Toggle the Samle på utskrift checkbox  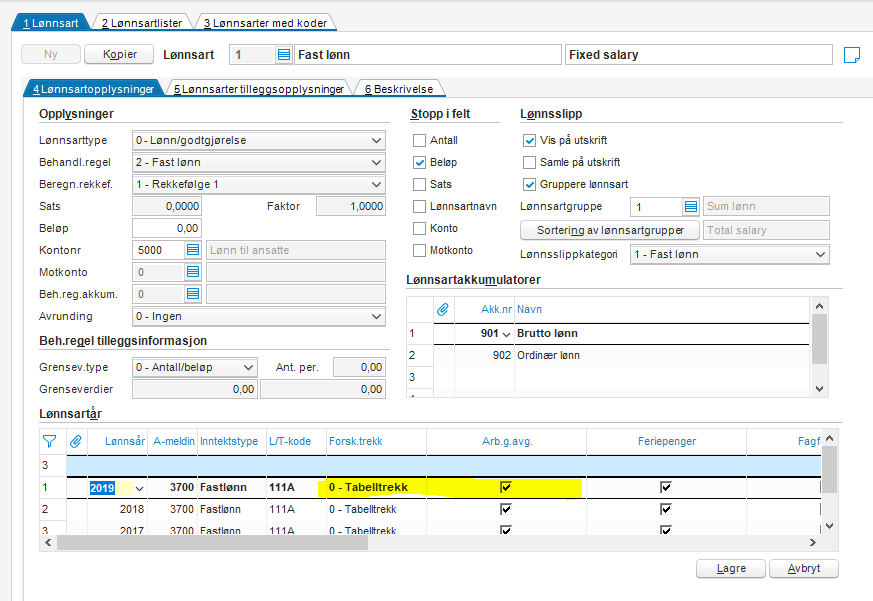530,163
